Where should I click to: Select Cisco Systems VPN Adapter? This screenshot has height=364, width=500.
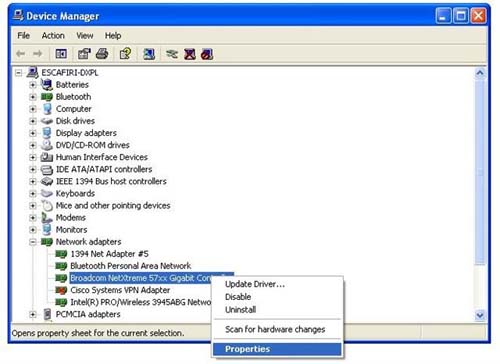(x=120, y=290)
